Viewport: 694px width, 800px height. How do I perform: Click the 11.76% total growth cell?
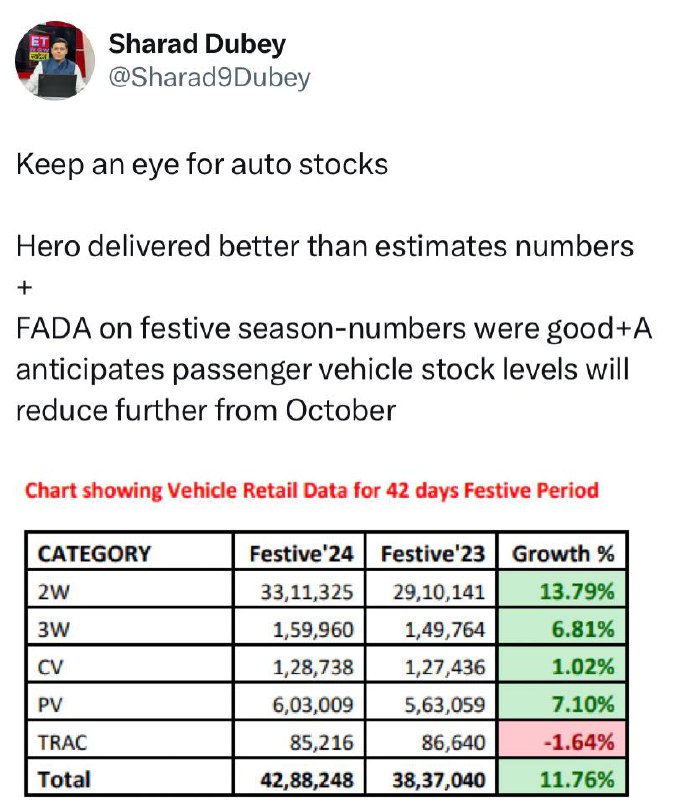coord(562,778)
